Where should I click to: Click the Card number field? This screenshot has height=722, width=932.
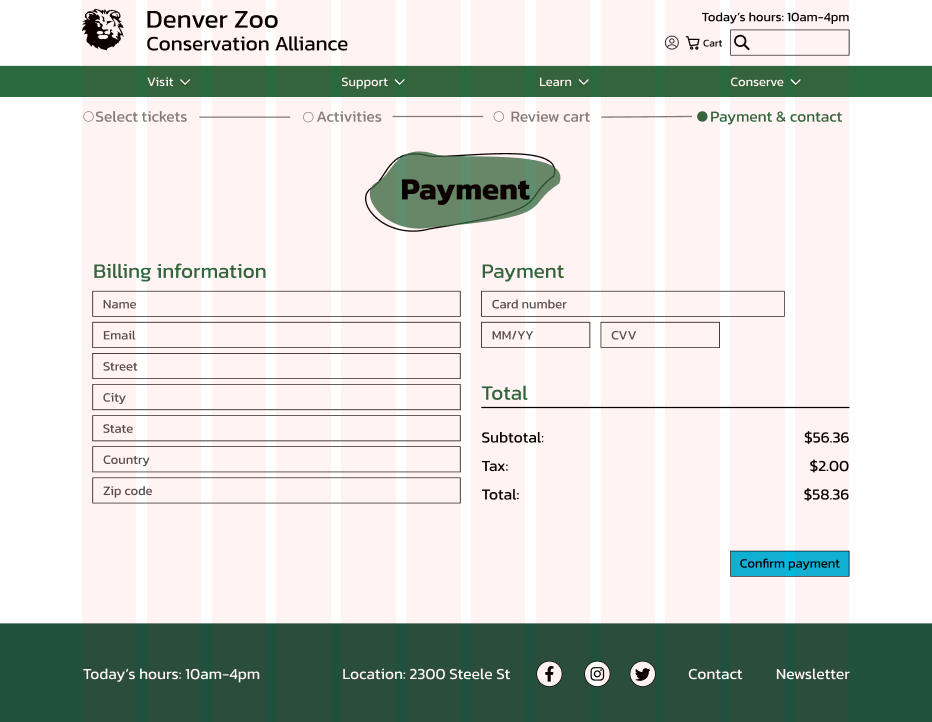point(632,304)
